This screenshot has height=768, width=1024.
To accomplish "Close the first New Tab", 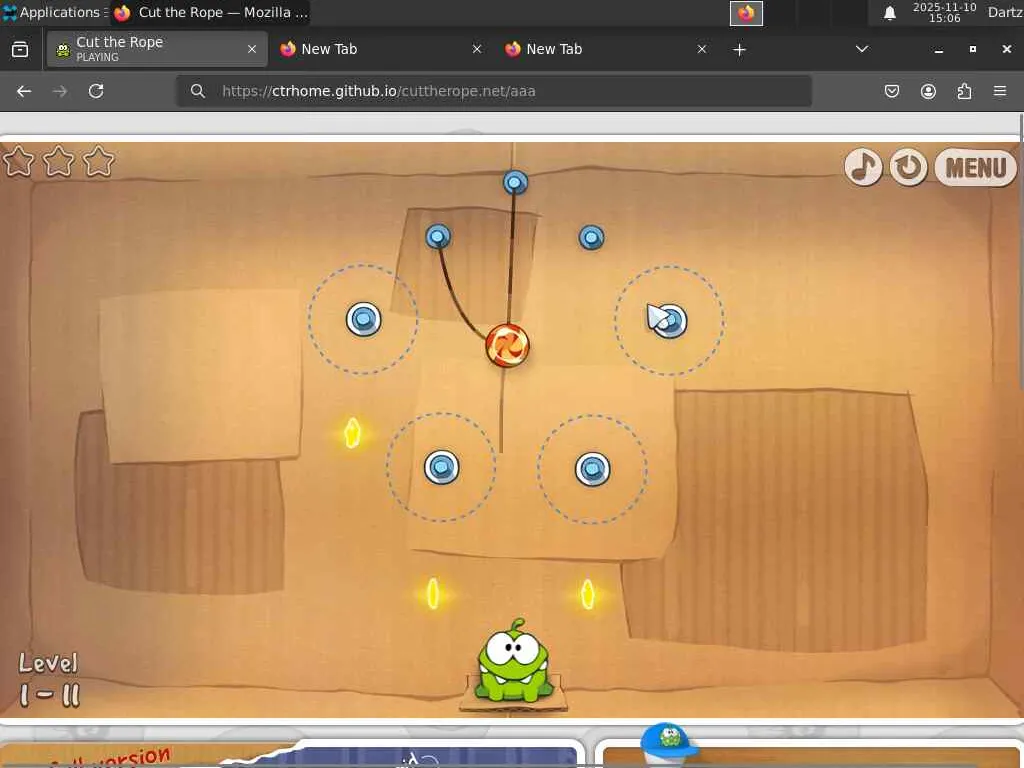I will pos(477,49).
